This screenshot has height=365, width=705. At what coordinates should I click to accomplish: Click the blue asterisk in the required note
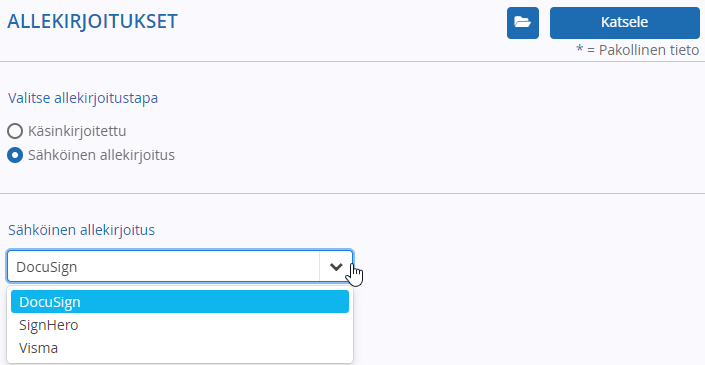tap(580, 49)
